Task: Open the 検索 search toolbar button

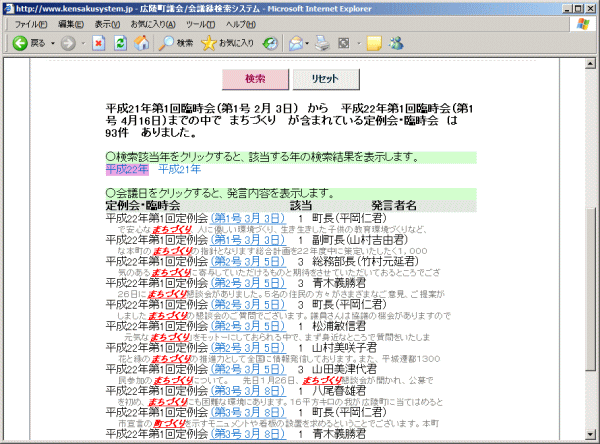Action: pos(176,43)
